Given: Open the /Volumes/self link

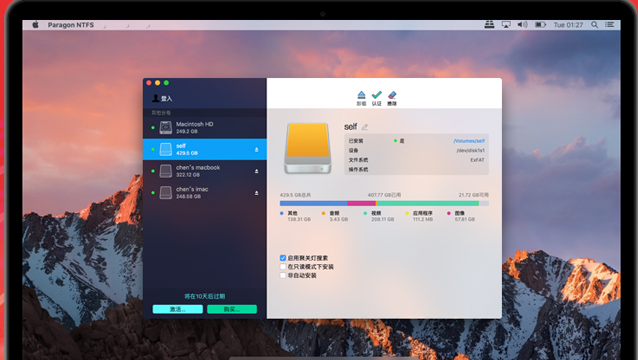Looking at the screenshot, I should (469, 141).
